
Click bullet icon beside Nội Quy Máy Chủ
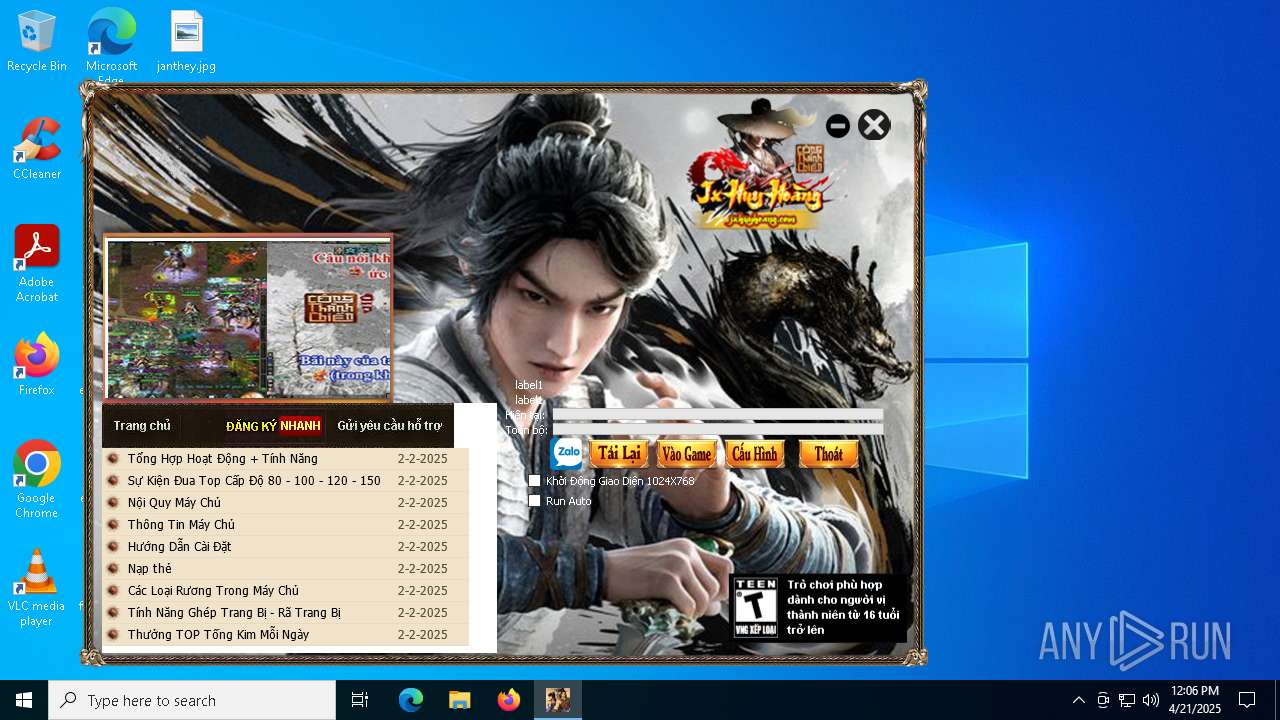pos(113,503)
